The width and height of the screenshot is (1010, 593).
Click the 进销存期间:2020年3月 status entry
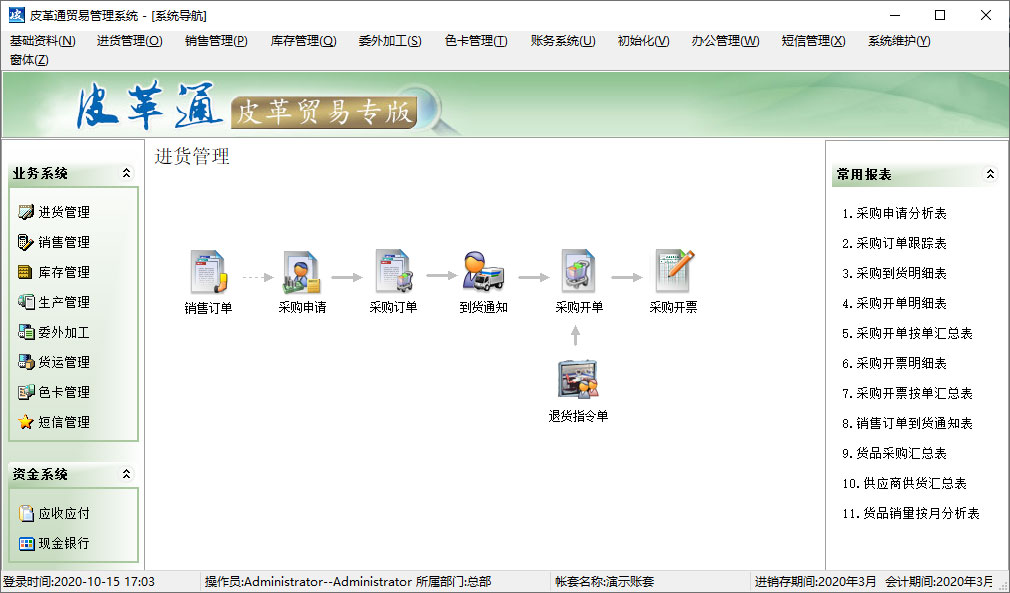tap(816, 582)
